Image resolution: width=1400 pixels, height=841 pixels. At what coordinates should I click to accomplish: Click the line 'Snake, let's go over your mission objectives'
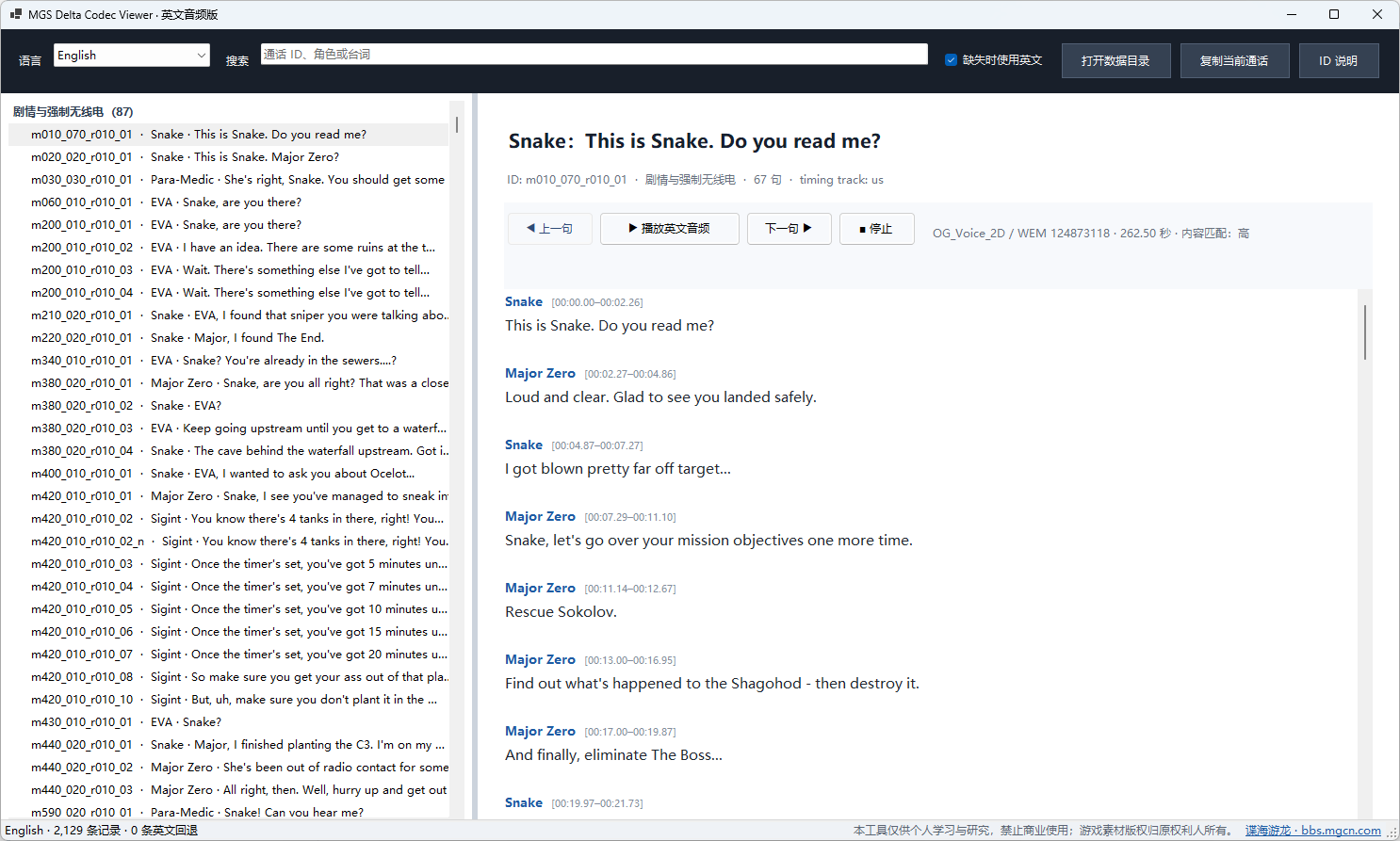708,541
